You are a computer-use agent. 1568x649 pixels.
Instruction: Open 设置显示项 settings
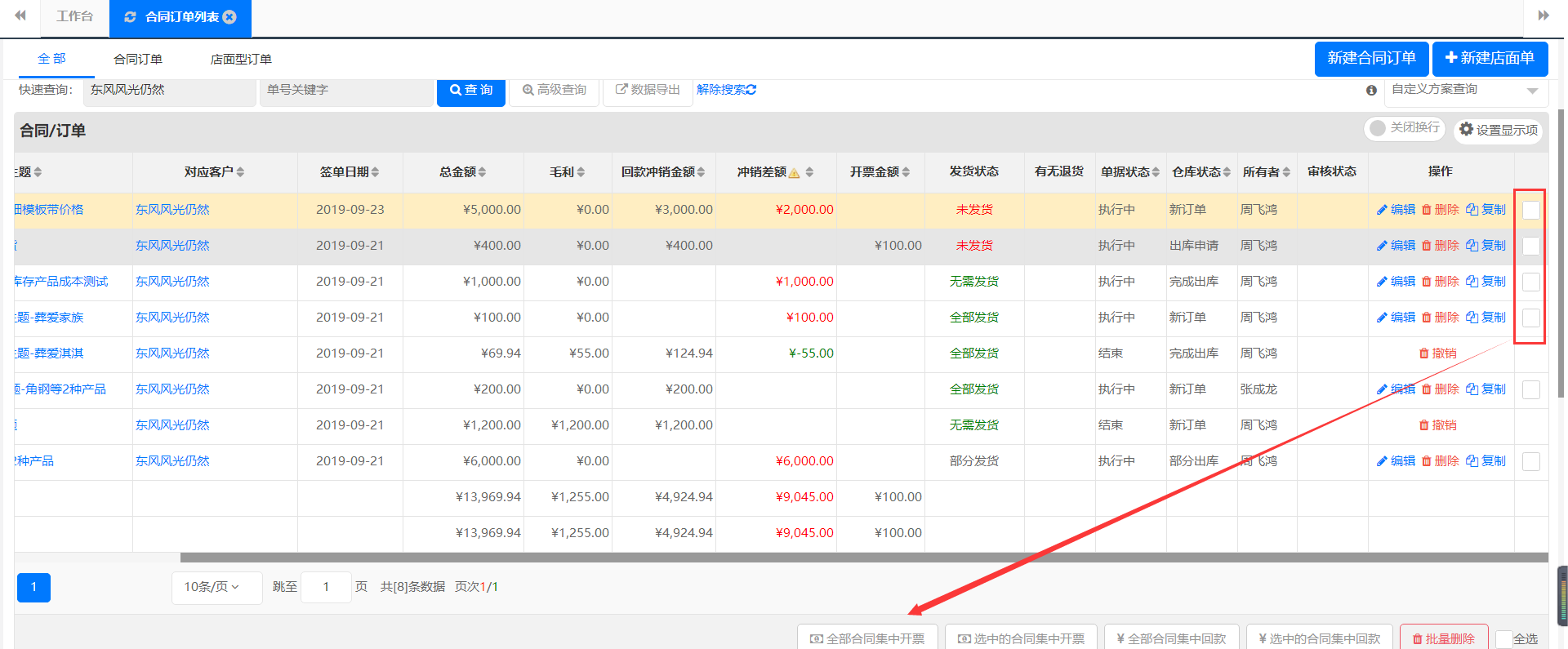point(1499,130)
